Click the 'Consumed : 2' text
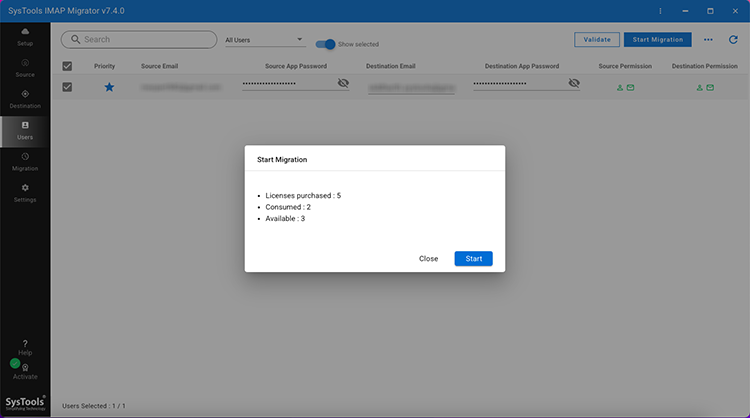 288,207
